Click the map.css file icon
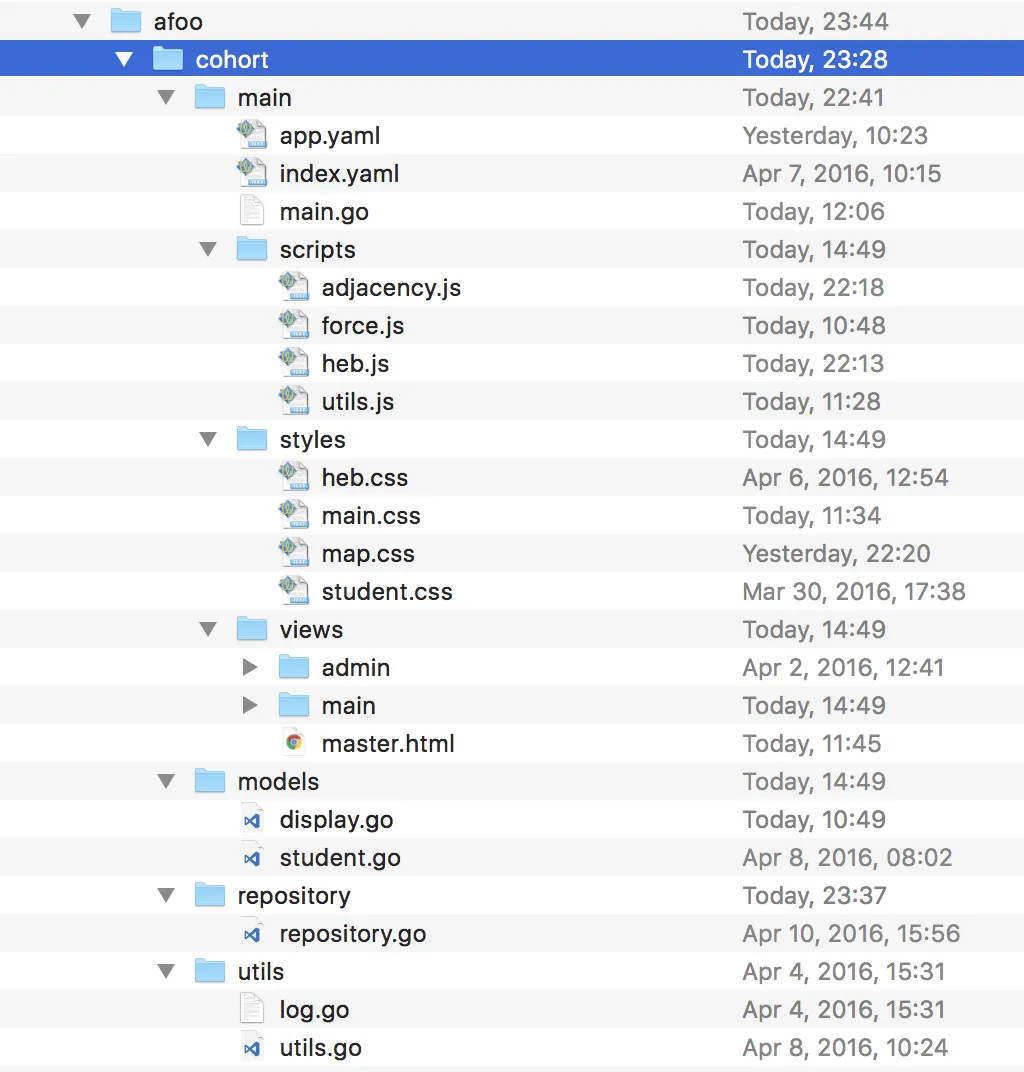The height and width of the screenshot is (1072, 1024). click(x=294, y=553)
